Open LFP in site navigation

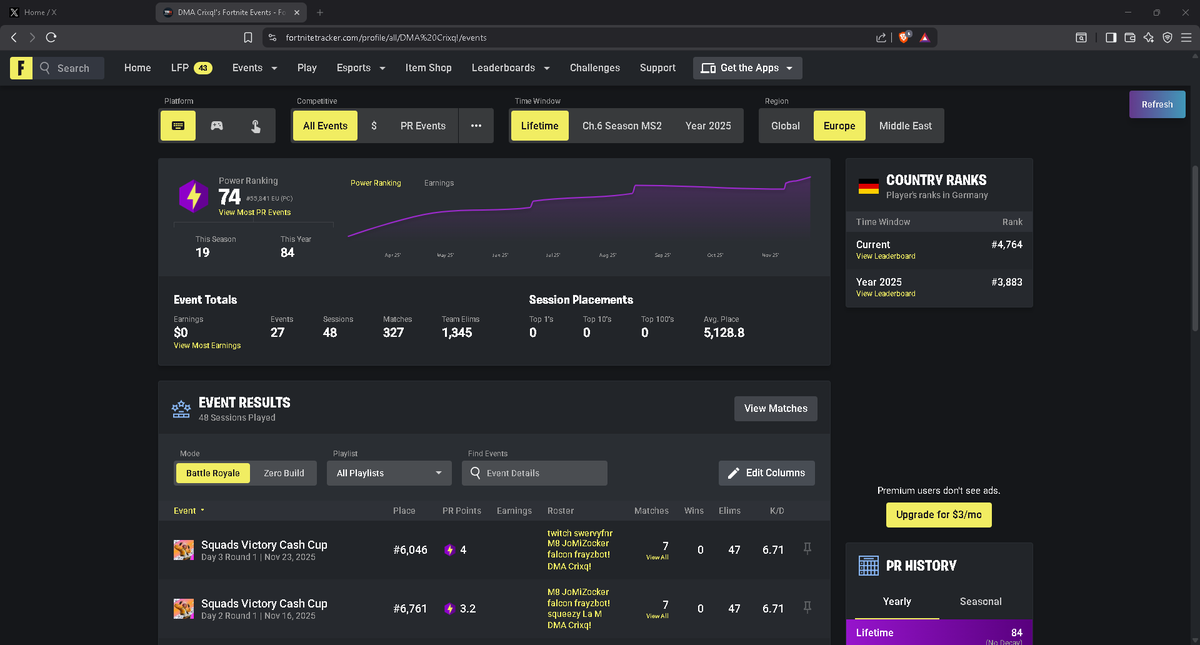(190, 68)
